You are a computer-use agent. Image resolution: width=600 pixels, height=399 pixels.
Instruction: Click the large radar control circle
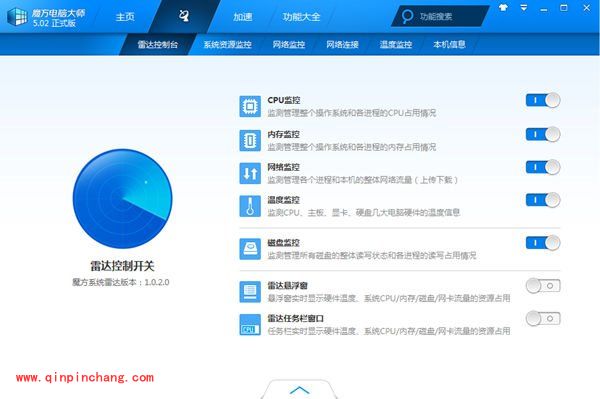click(x=122, y=199)
